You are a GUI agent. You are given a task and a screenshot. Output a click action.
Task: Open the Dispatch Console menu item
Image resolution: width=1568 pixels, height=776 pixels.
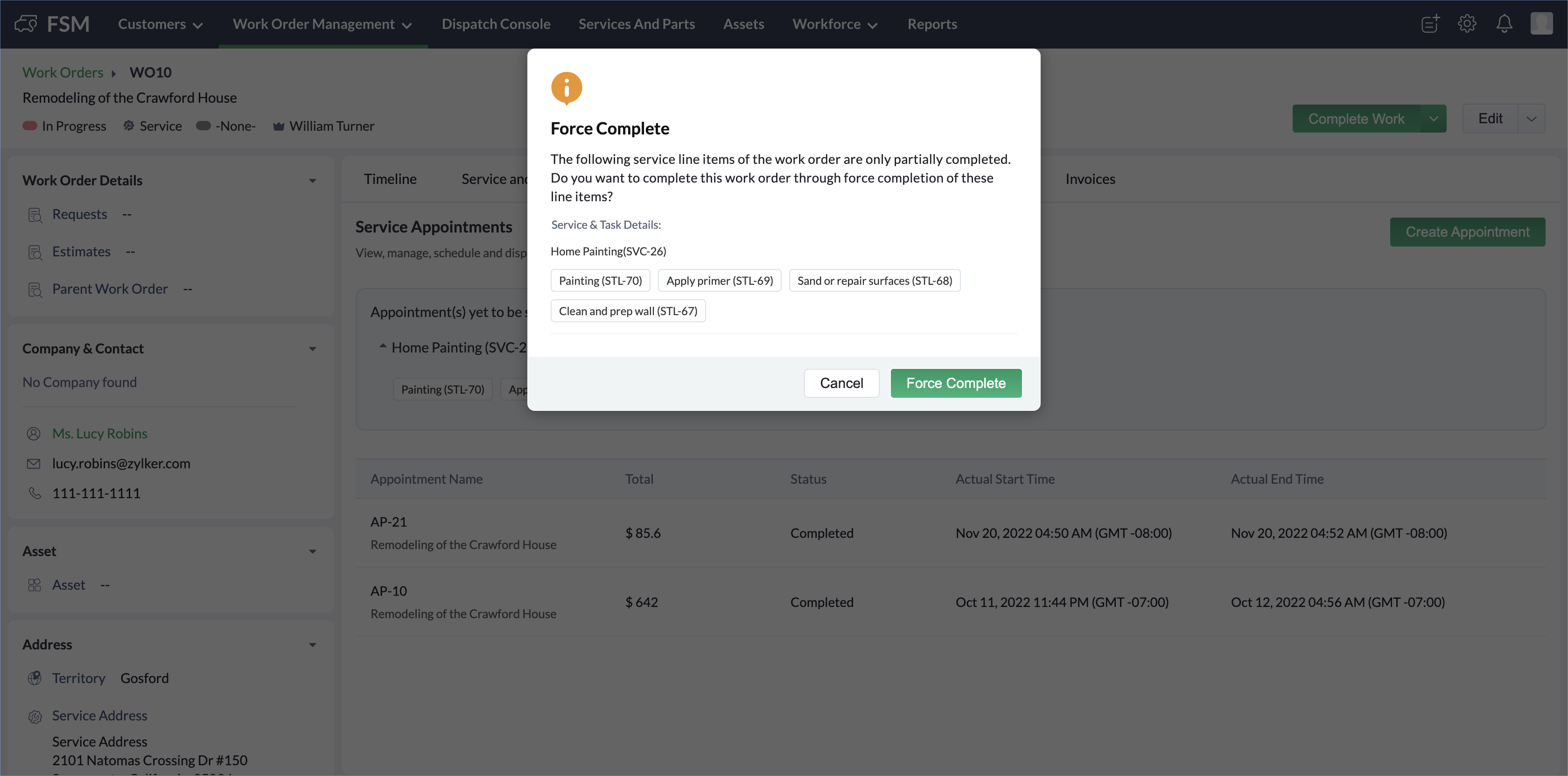click(x=496, y=24)
